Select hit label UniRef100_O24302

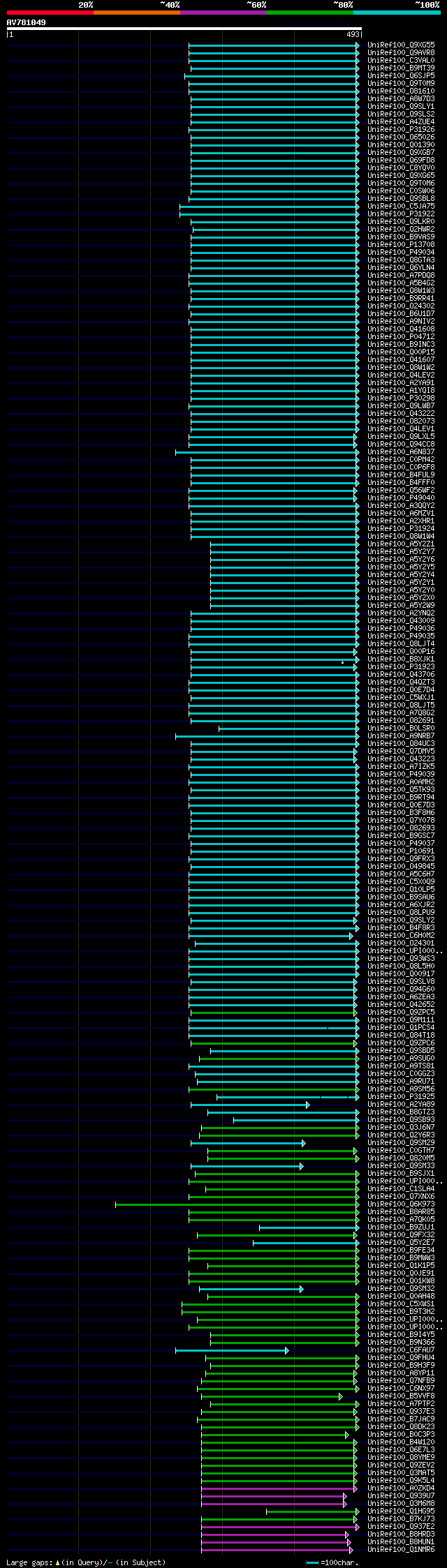pos(401,306)
